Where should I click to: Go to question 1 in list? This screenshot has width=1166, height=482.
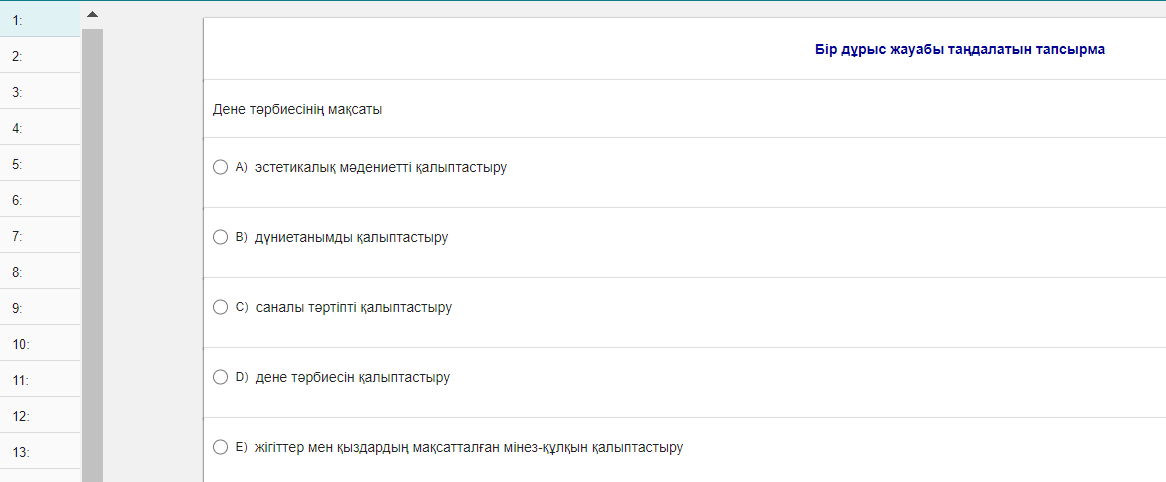pos(40,19)
